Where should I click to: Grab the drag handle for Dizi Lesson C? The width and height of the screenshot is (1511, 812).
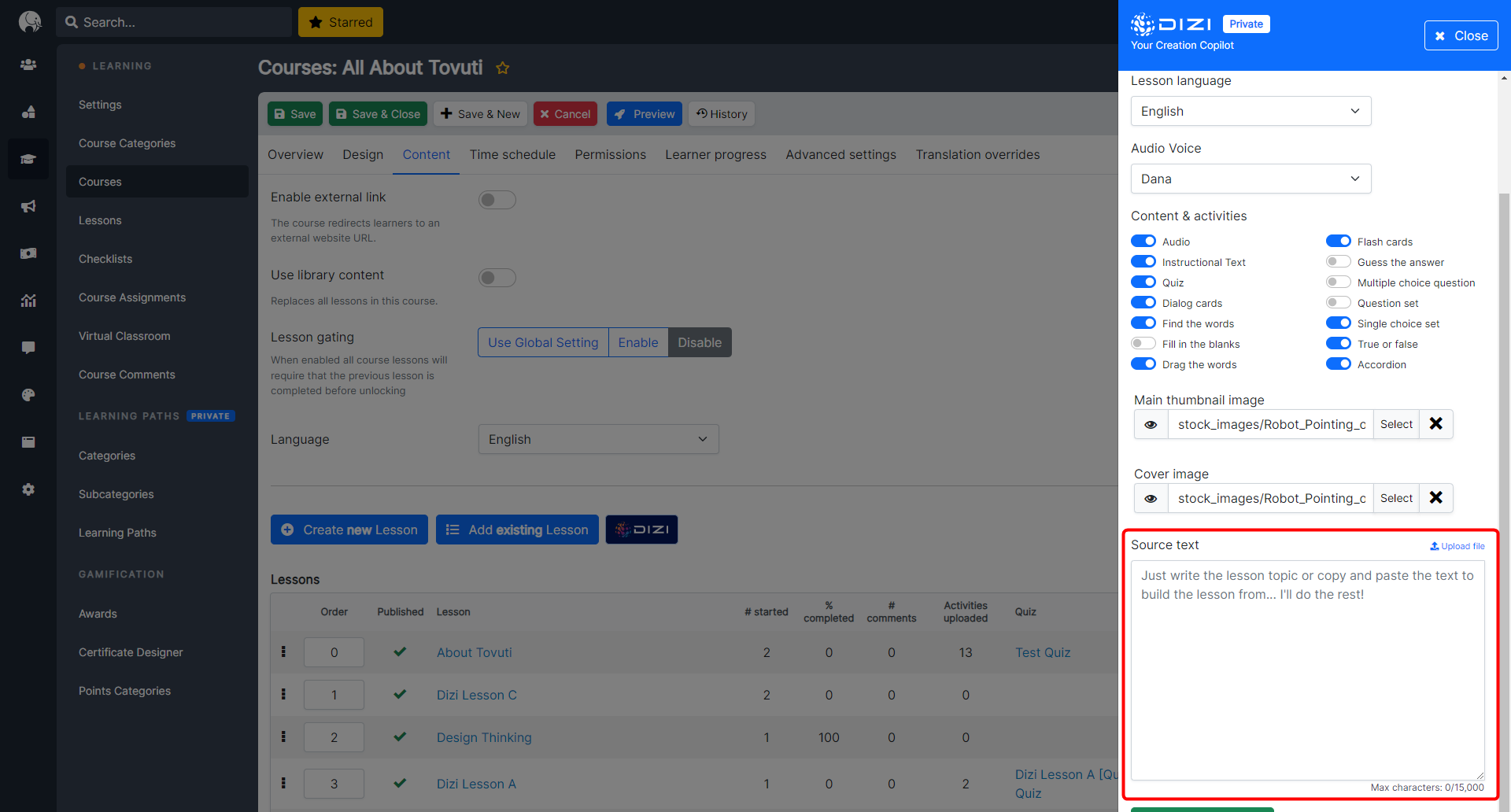click(283, 694)
